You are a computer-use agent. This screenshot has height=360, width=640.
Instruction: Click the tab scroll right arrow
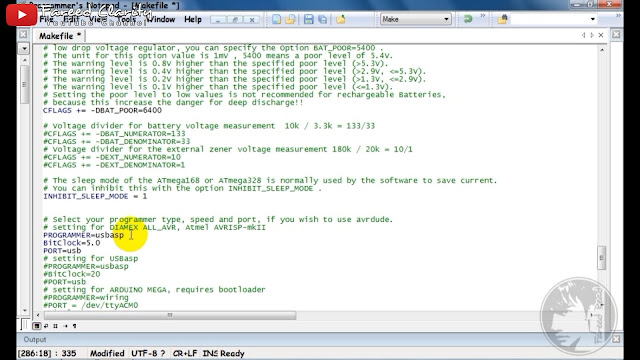[592, 36]
